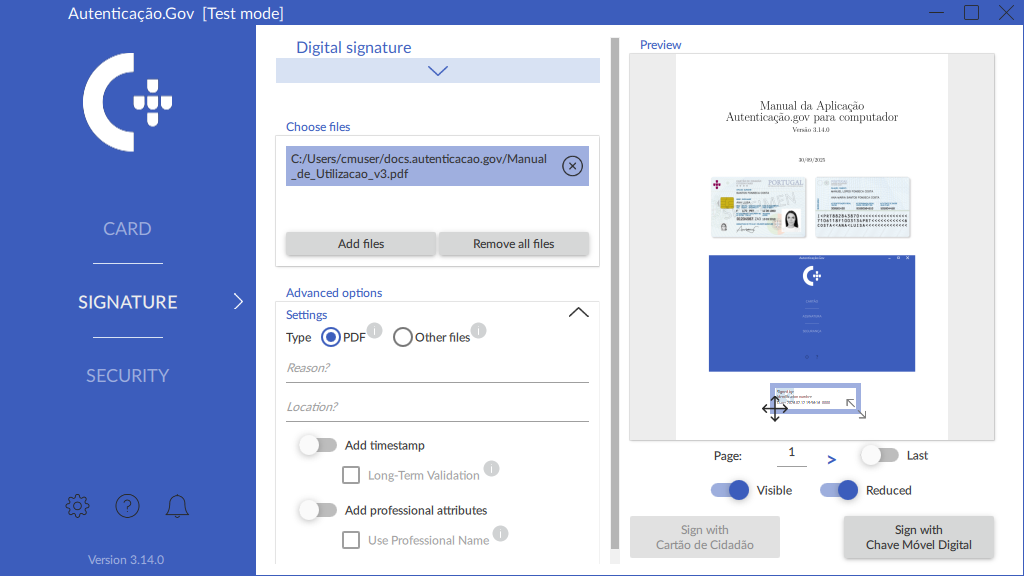Screen dimensions: 1024x576
Task: Disable the Visible signature toggle
Action: tap(730, 490)
